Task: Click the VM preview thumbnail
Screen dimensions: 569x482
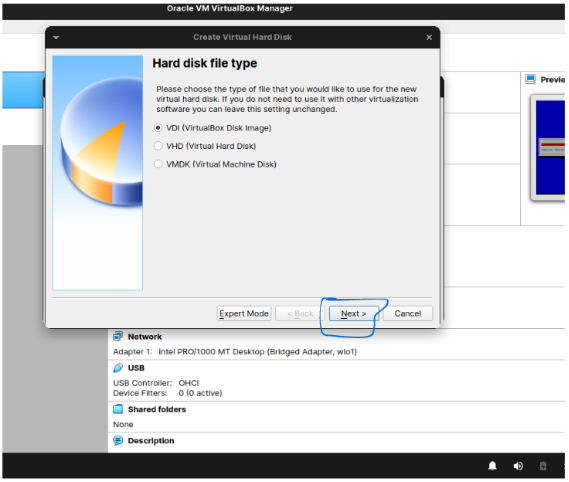Action: [549, 147]
